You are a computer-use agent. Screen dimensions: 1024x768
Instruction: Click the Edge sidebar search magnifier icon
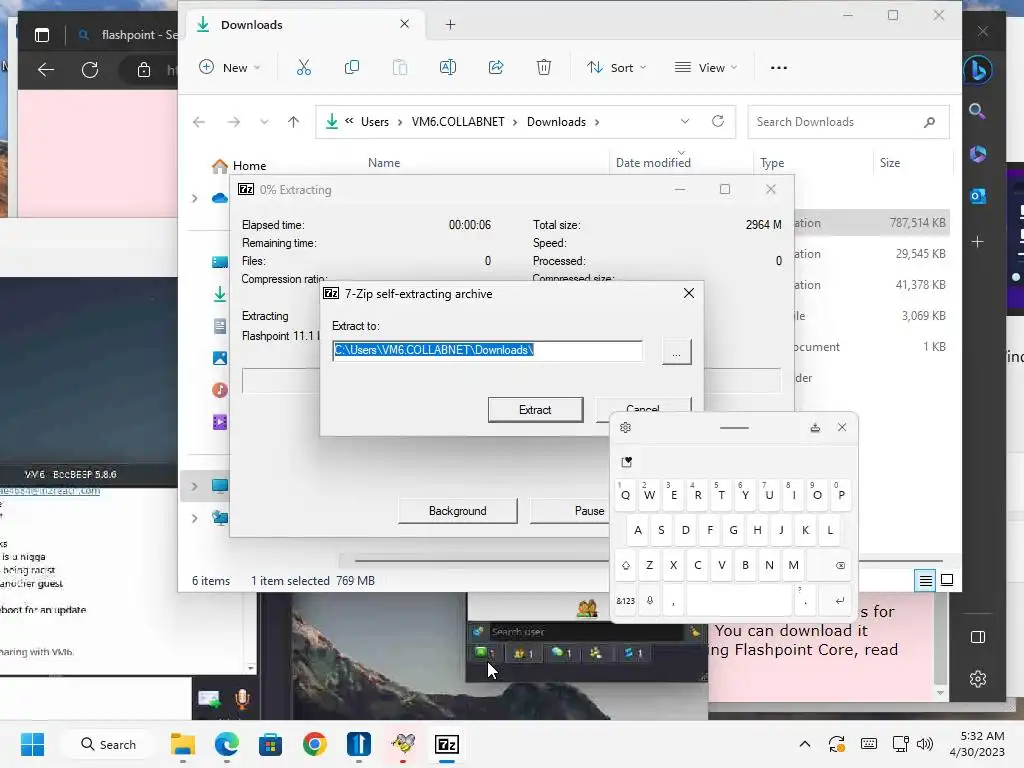(977, 111)
